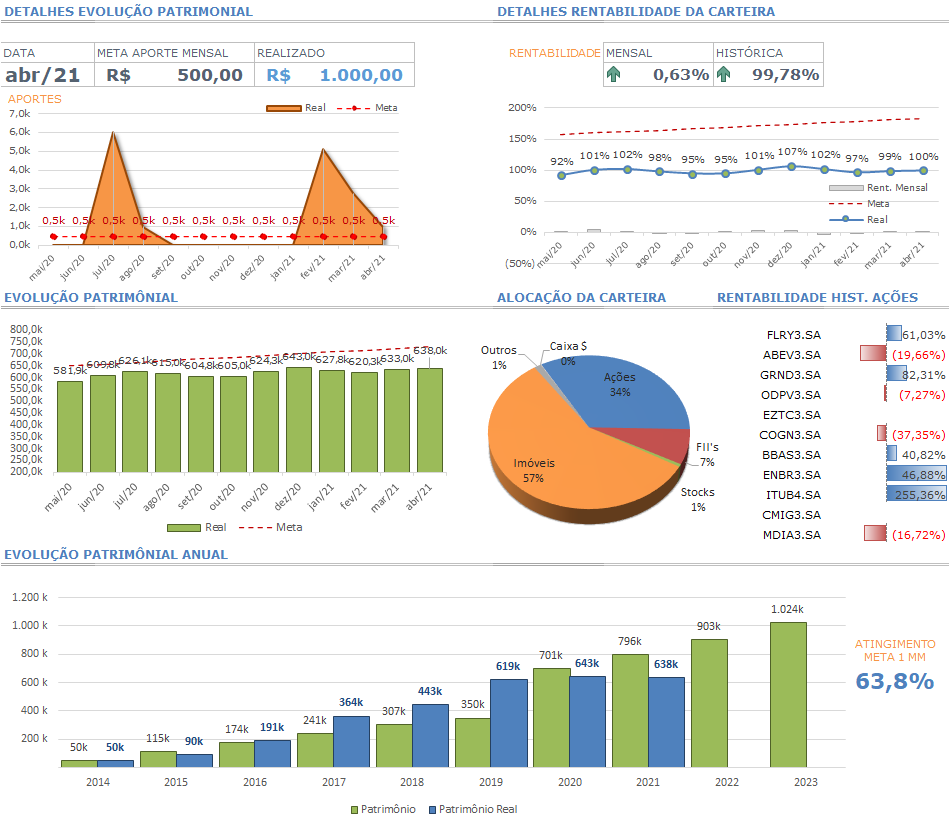Click the 643,0k bar for dez/20
Screen dimensions: 949x826
tap(299, 419)
